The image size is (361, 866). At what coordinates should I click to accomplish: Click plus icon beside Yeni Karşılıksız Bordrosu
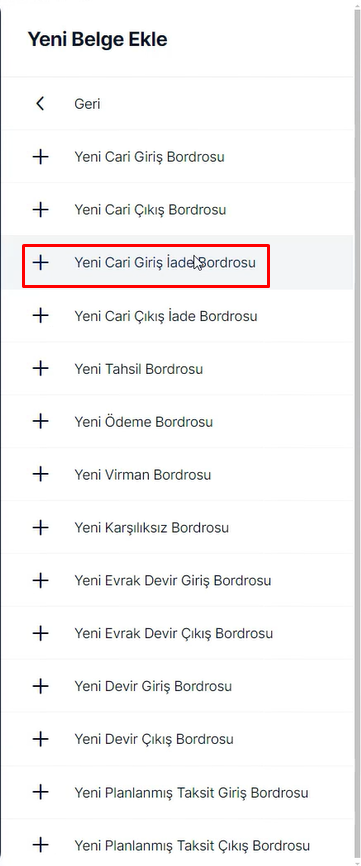pos(40,527)
